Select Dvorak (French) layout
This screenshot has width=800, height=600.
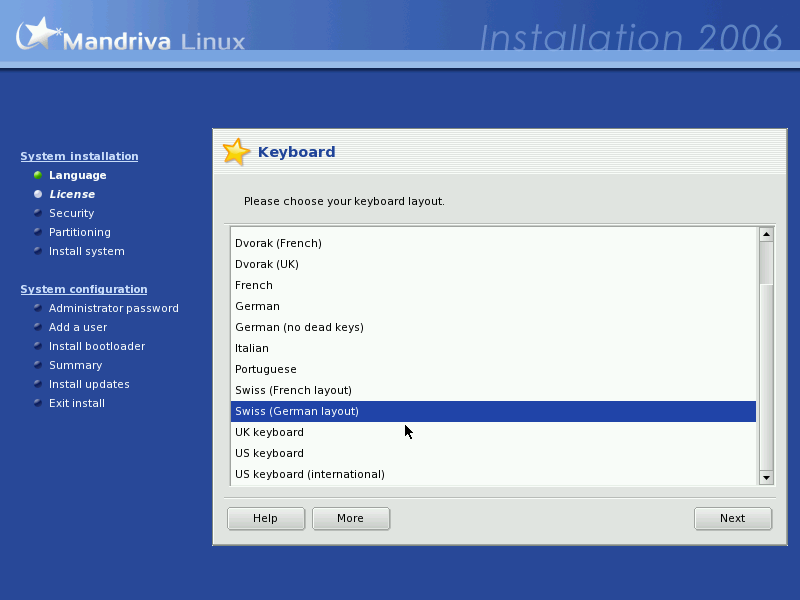pyautogui.click(x=493, y=243)
